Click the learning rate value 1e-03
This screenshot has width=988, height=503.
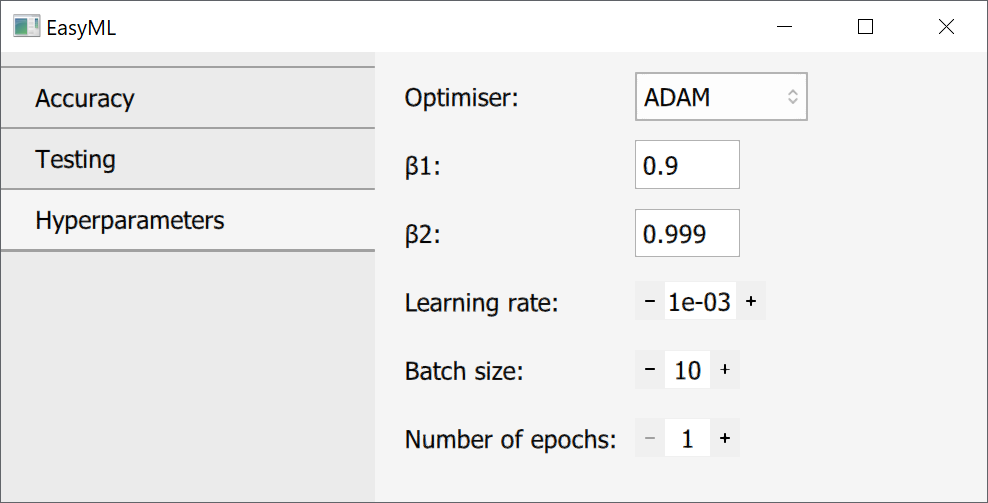pos(700,301)
